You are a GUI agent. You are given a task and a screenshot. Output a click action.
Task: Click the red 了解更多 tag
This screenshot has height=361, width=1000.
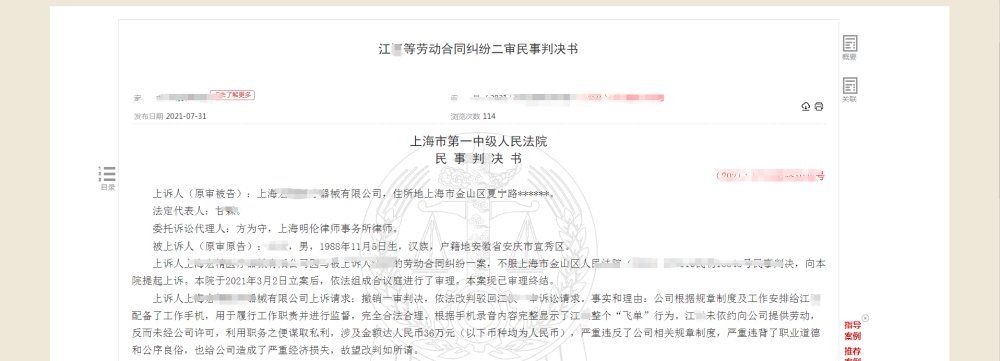pyautogui.click(x=232, y=95)
